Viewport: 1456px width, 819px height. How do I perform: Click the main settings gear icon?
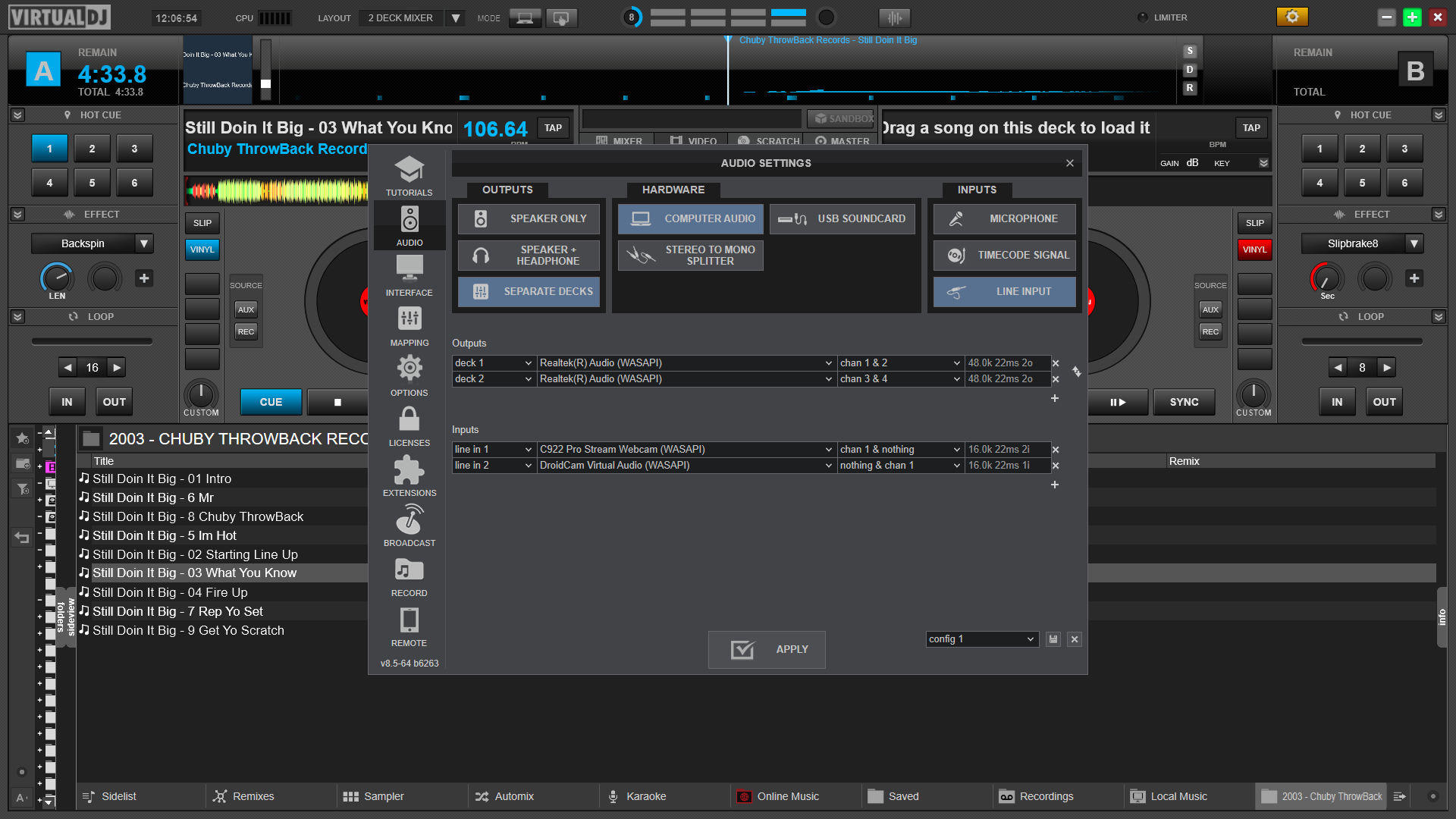(1292, 17)
